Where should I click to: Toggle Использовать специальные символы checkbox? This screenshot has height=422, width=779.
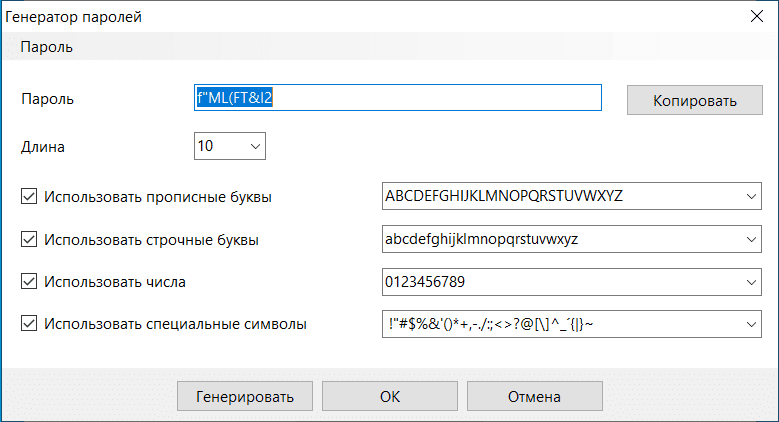(28, 323)
